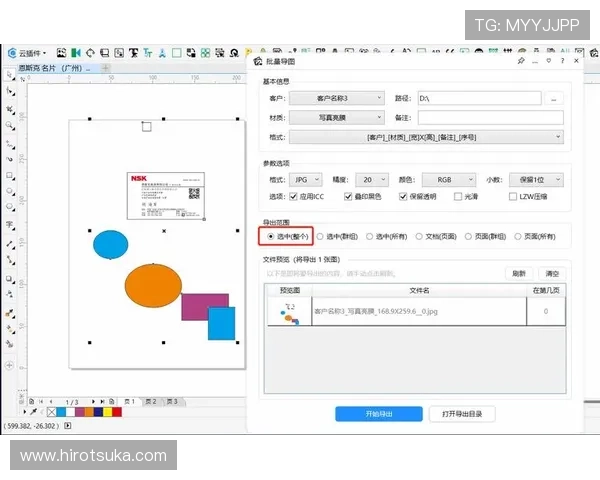This screenshot has height=480, width=600.
Task: Click 开始导出 to start export
Action: [x=379, y=414]
